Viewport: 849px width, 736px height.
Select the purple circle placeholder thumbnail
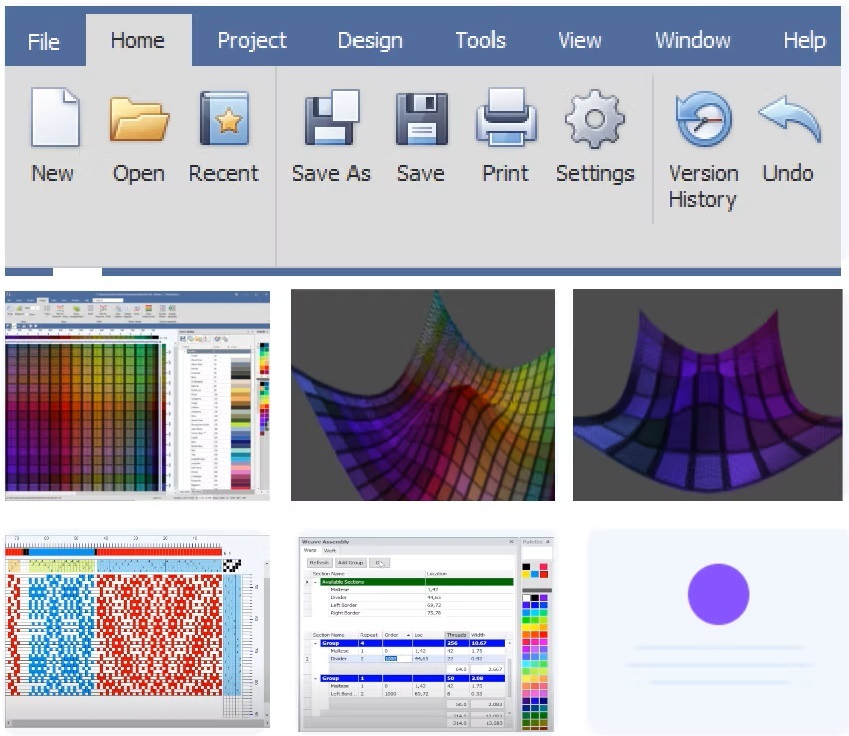tap(717, 632)
